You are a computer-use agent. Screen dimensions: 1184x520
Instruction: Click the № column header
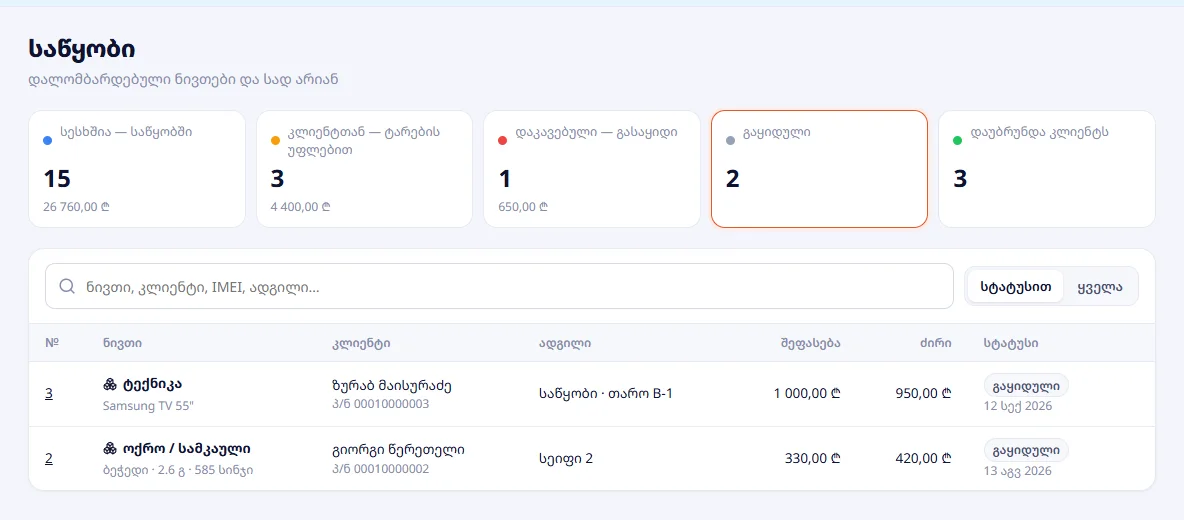(x=52, y=343)
